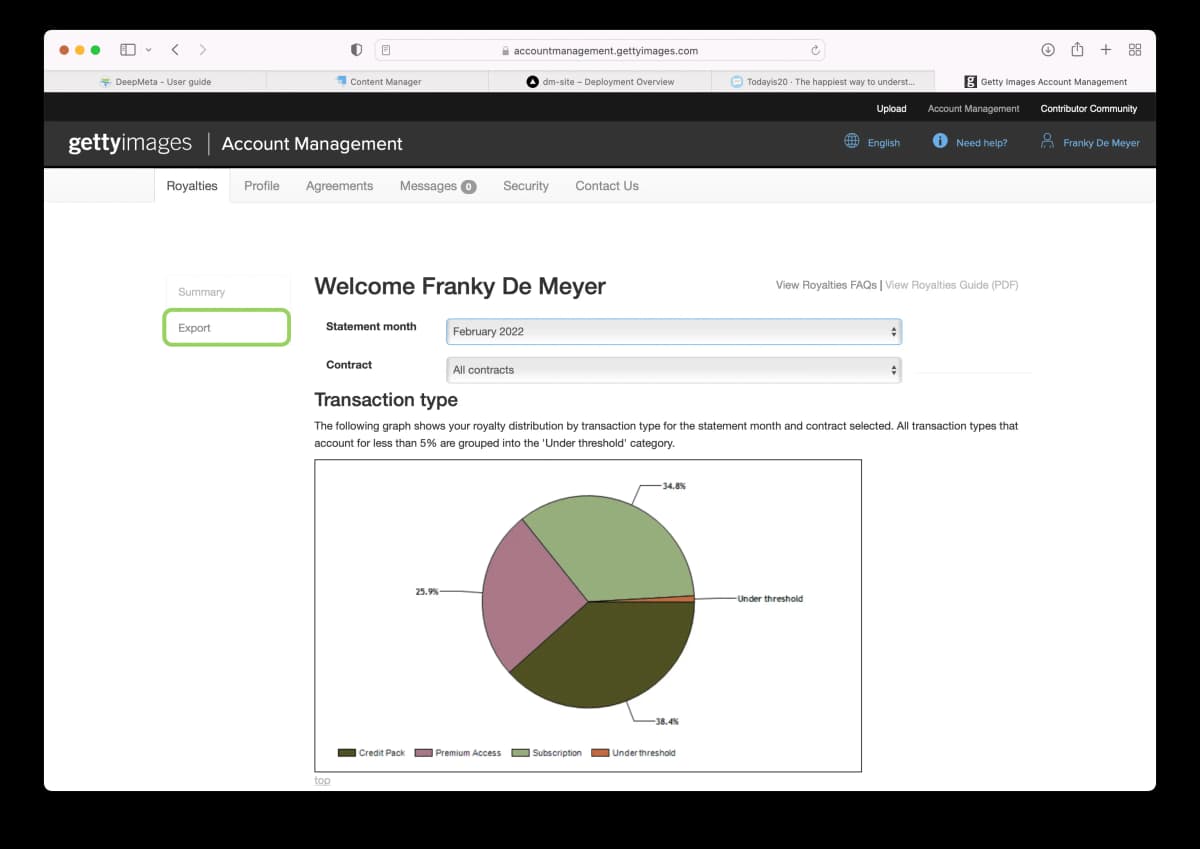Screen dimensions: 1200x849
Task: Click the DeepMeta tab favicon
Action: [105, 82]
